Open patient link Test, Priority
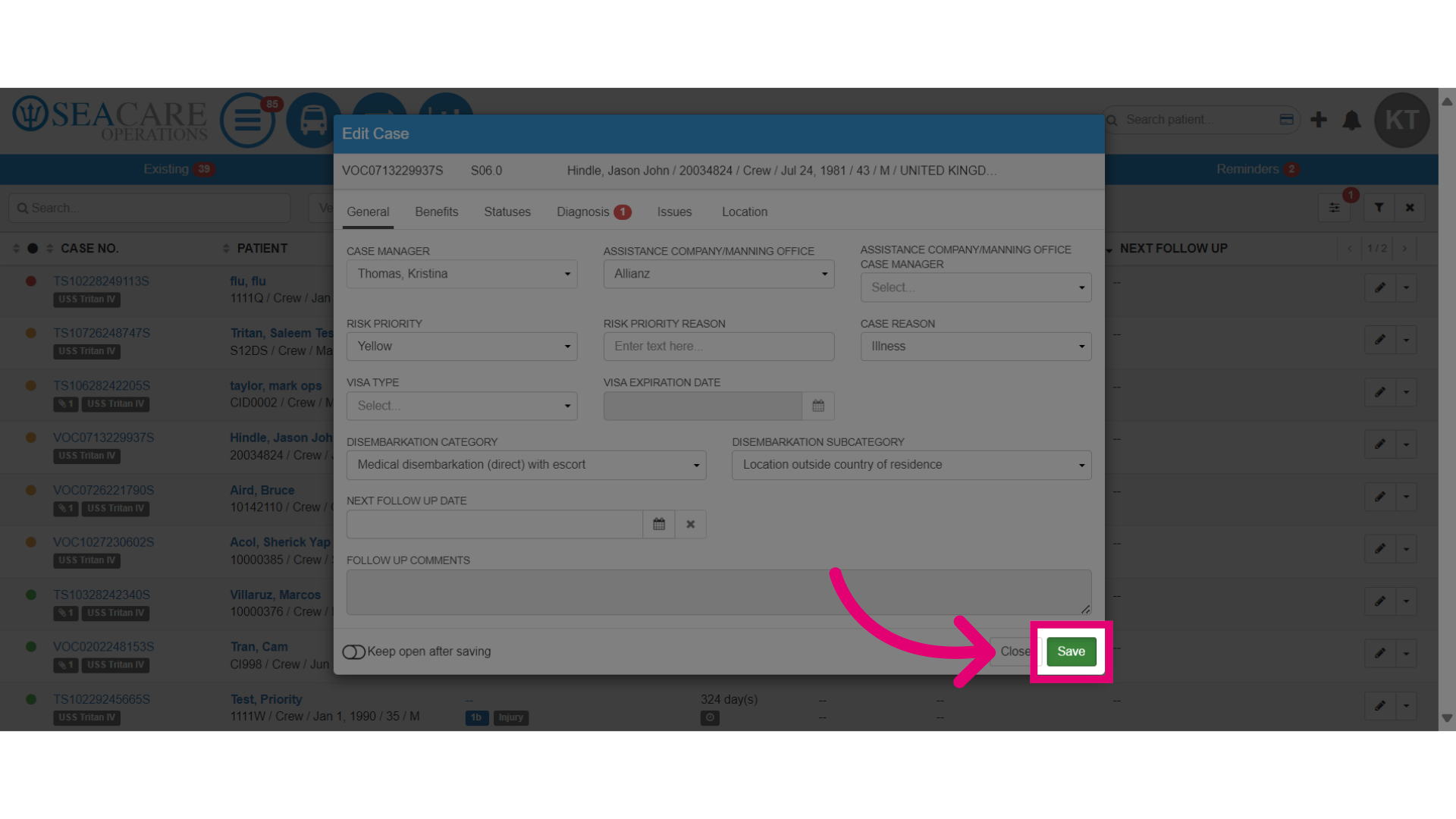The image size is (1456, 819). pos(266,699)
